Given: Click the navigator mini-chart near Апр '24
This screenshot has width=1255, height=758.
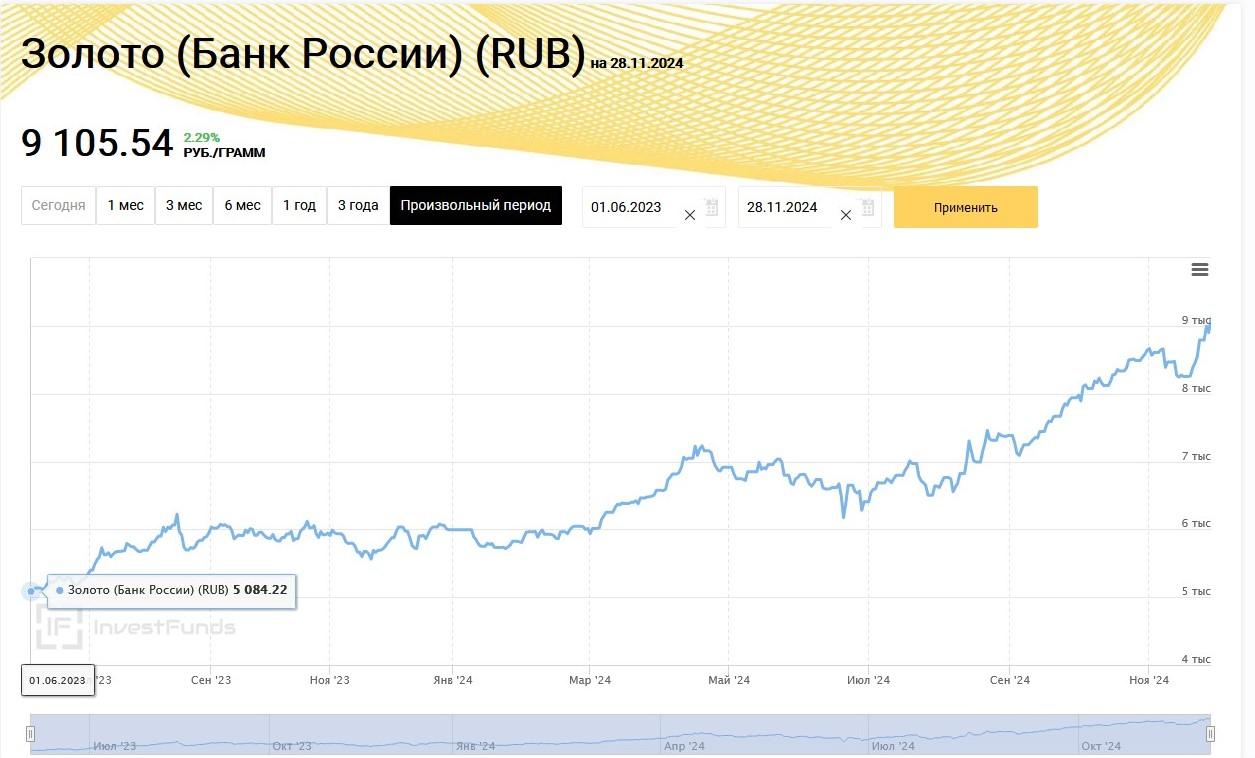Looking at the screenshot, I should (x=684, y=734).
